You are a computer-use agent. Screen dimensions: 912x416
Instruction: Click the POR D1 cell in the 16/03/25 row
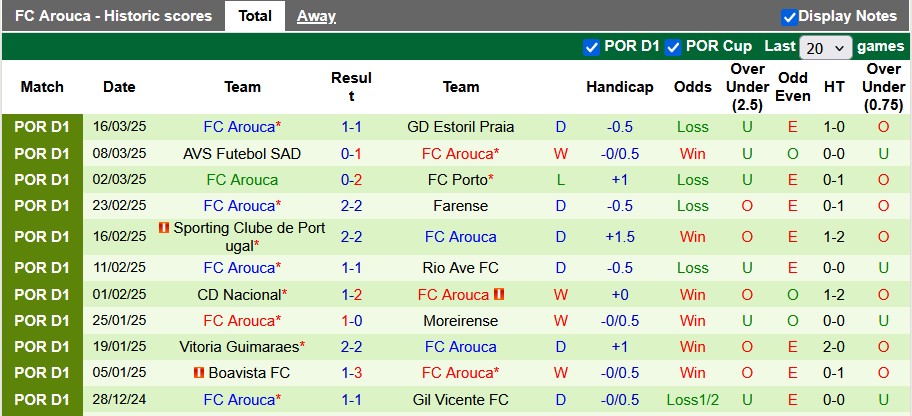point(42,127)
